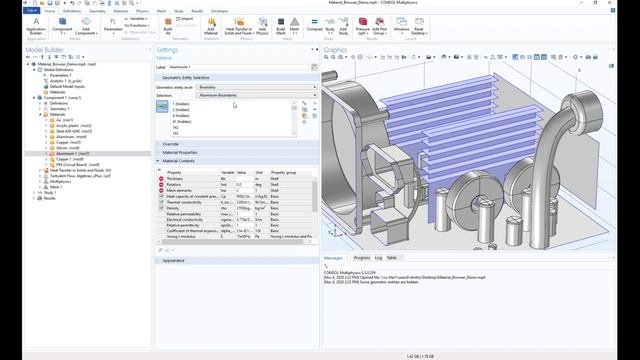Toggle the active selection switch button
The height and width of the screenshot is (360, 640).
[x=162, y=107]
